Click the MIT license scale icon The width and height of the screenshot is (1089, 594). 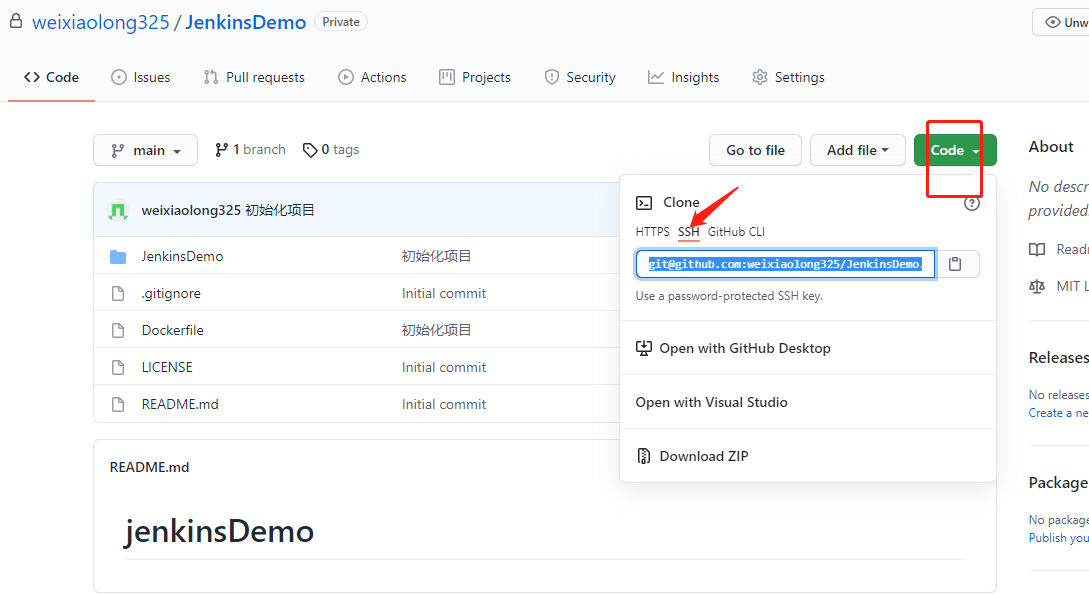[1037, 286]
